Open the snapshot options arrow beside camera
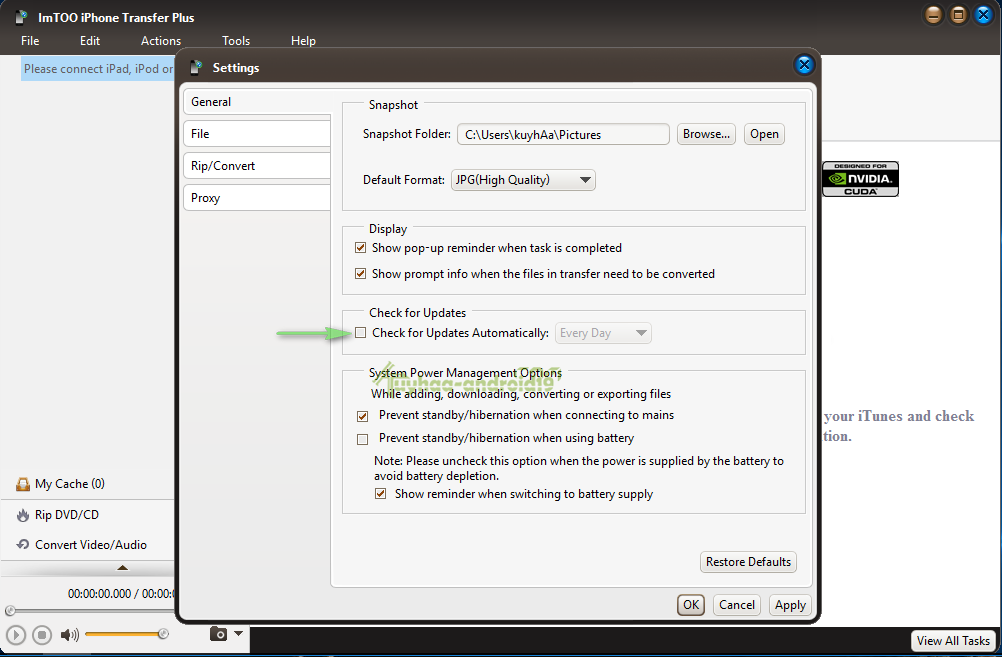 coord(238,633)
